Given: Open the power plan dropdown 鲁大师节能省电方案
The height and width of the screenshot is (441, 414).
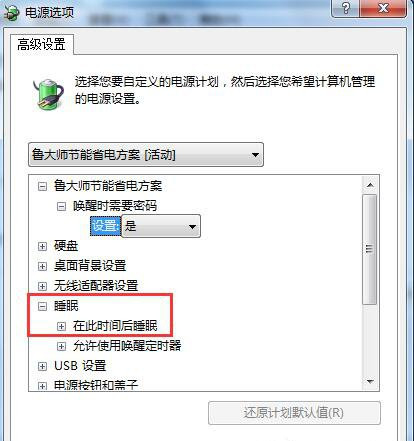Looking at the screenshot, I should [146, 155].
